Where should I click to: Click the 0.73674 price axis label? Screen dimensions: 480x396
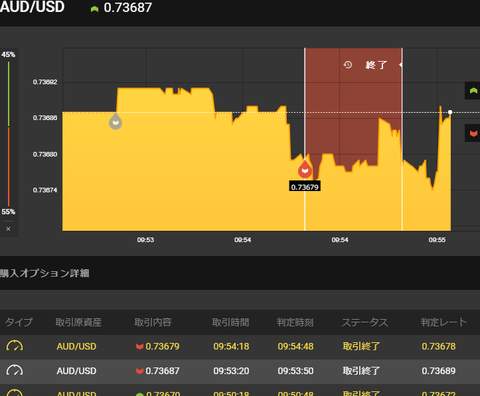[45, 190]
